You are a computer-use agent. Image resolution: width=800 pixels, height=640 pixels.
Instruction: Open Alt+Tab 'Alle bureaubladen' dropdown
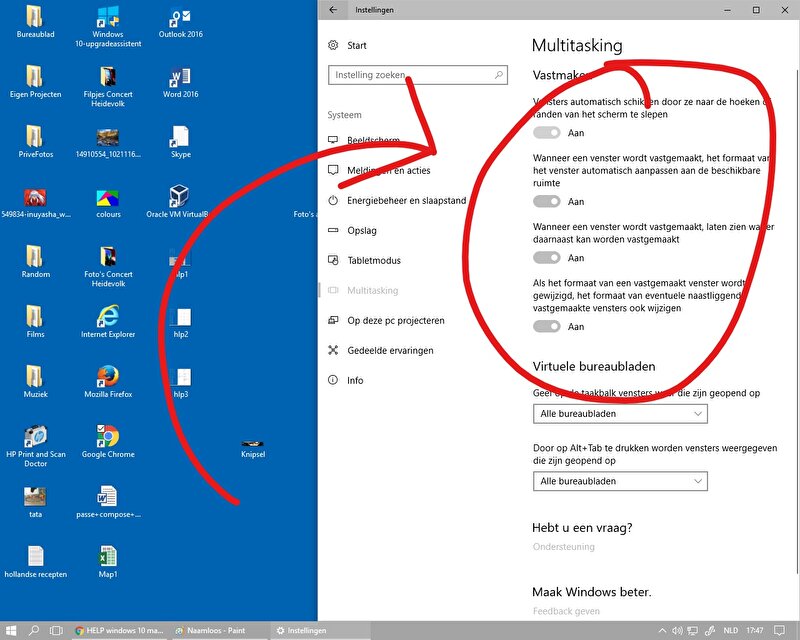[620, 482]
